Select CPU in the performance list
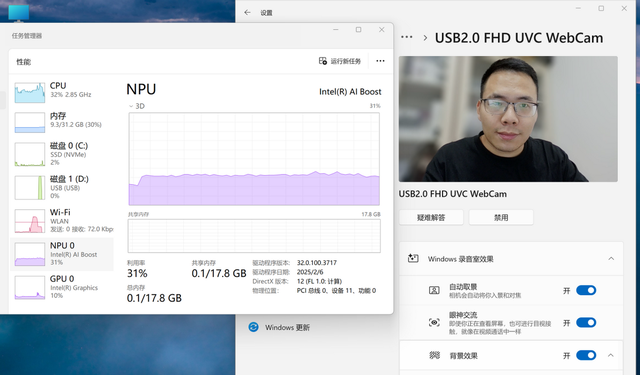The width and height of the screenshot is (640, 375). pos(61,92)
